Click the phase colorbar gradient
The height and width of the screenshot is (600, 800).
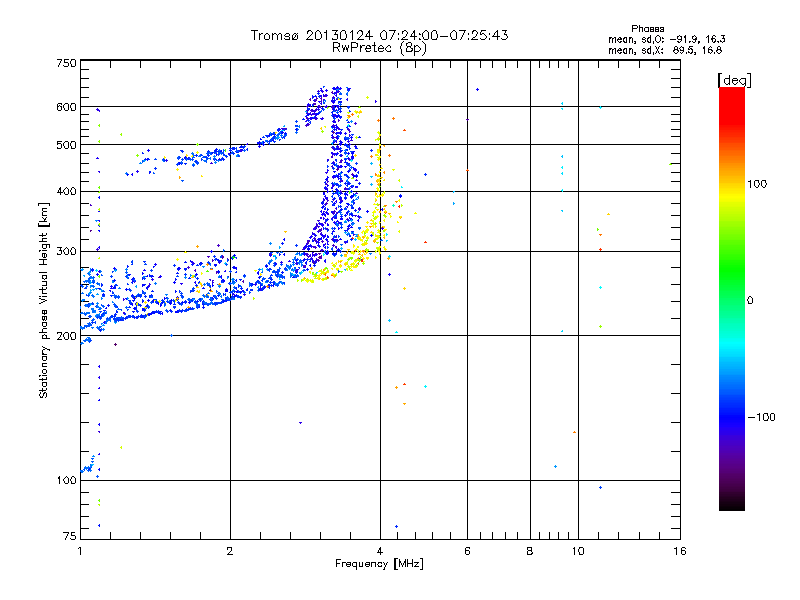(x=732, y=298)
